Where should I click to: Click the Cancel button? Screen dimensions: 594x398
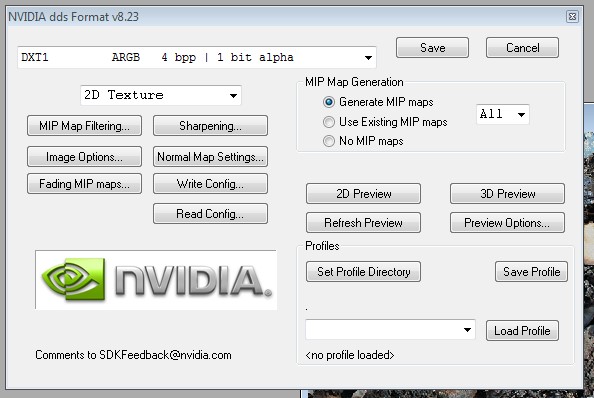coord(522,48)
